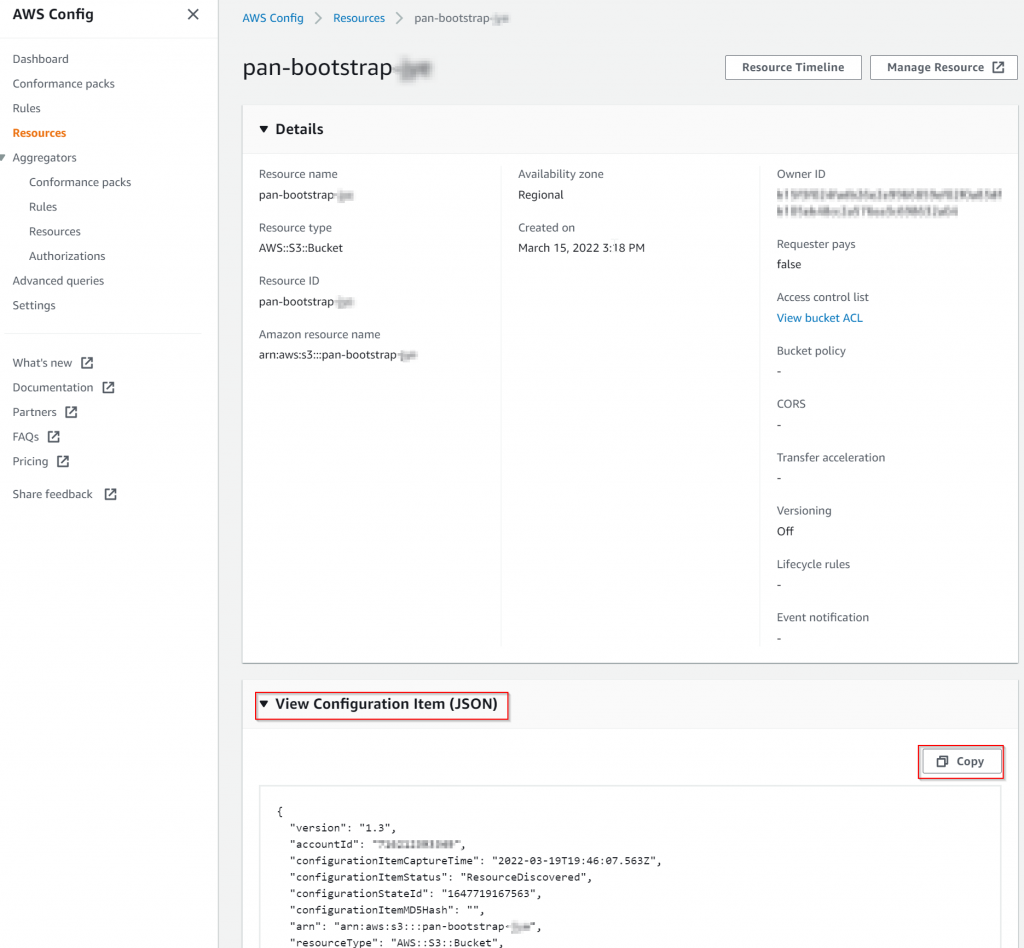
Task: Select the Amazon resource name ARN value
Action: click(x=338, y=355)
